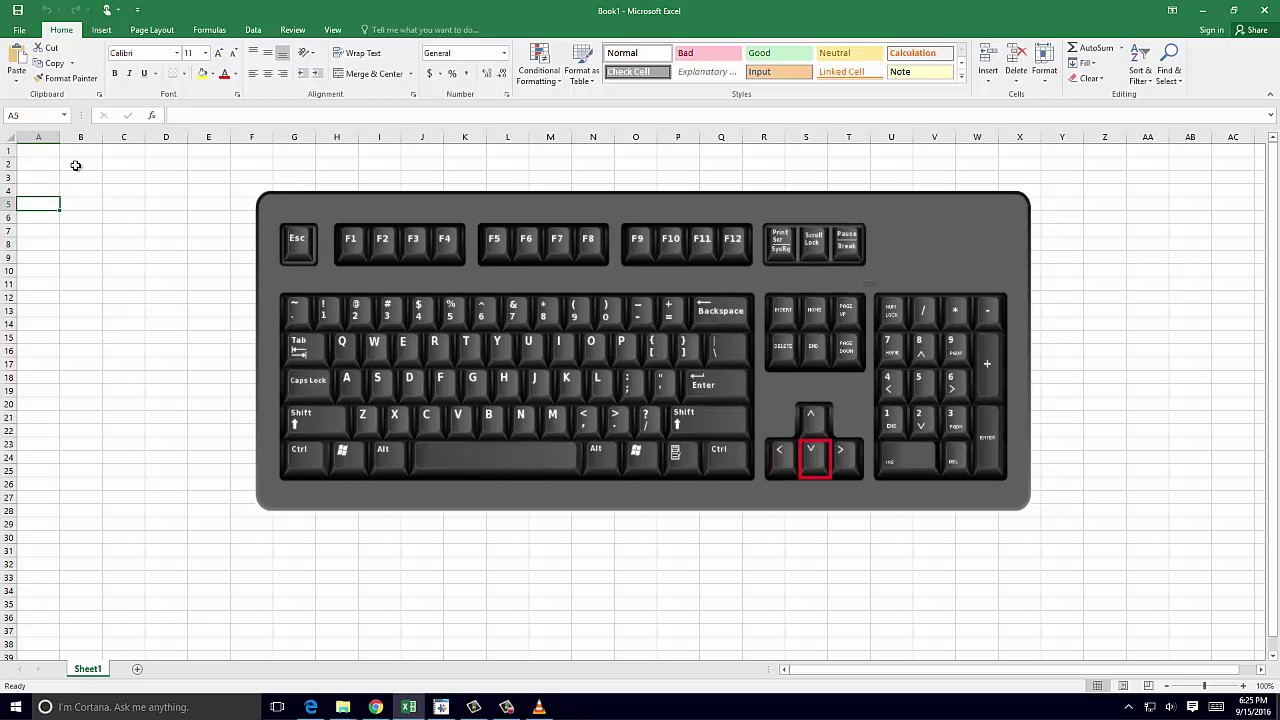The width and height of the screenshot is (1280, 720).
Task: Apply the Neutral cell style
Action: (x=850, y=53)
